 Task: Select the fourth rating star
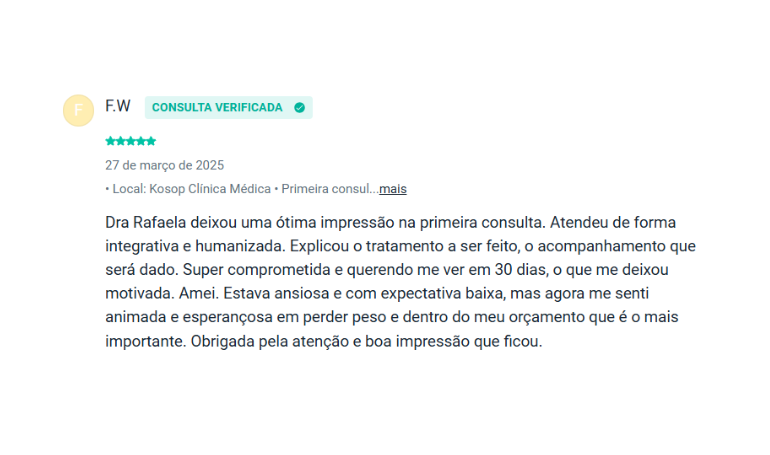141,141
